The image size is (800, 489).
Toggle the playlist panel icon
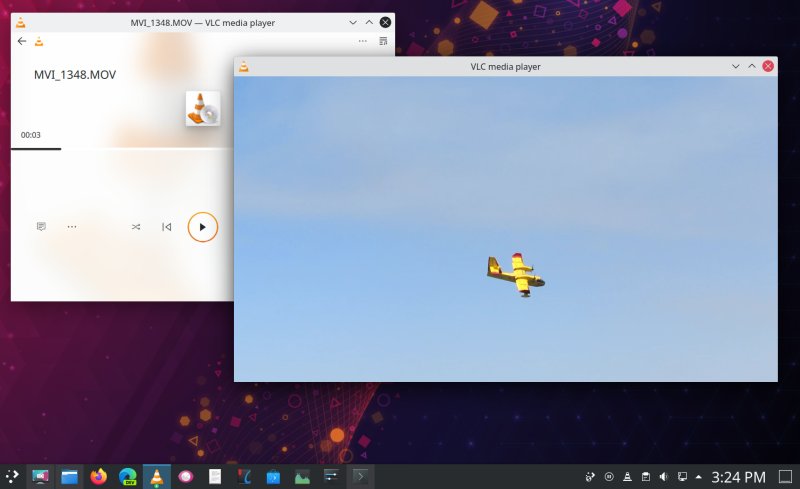pyautogui.click(x=383, y=41)
